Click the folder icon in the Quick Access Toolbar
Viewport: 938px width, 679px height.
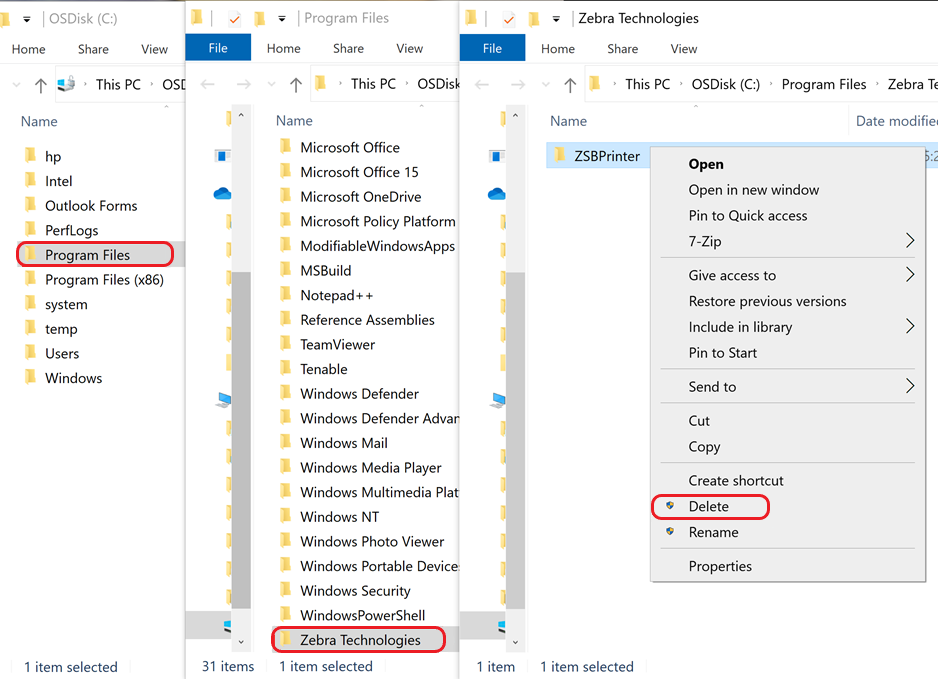(x=534, y=18)
